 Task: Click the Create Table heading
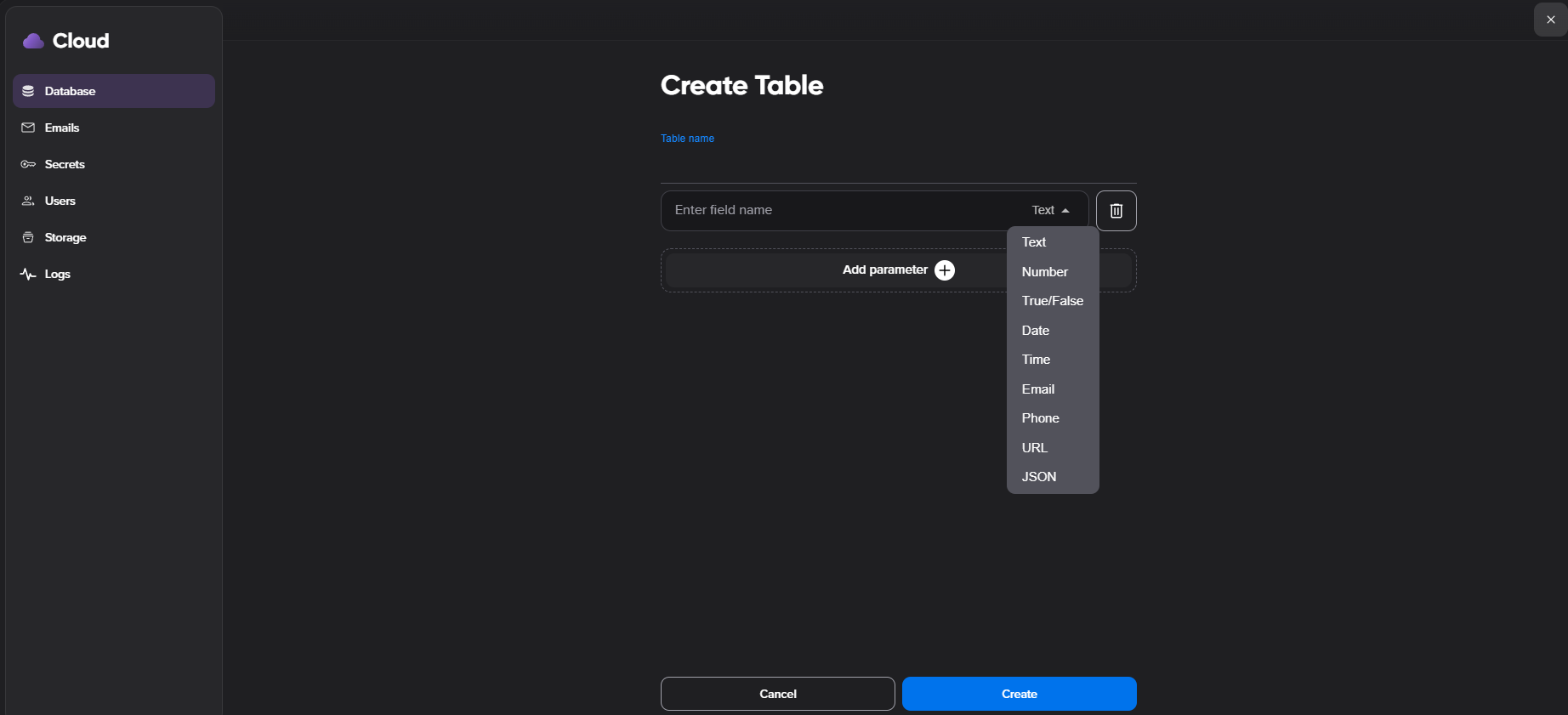tap(741, 85)
